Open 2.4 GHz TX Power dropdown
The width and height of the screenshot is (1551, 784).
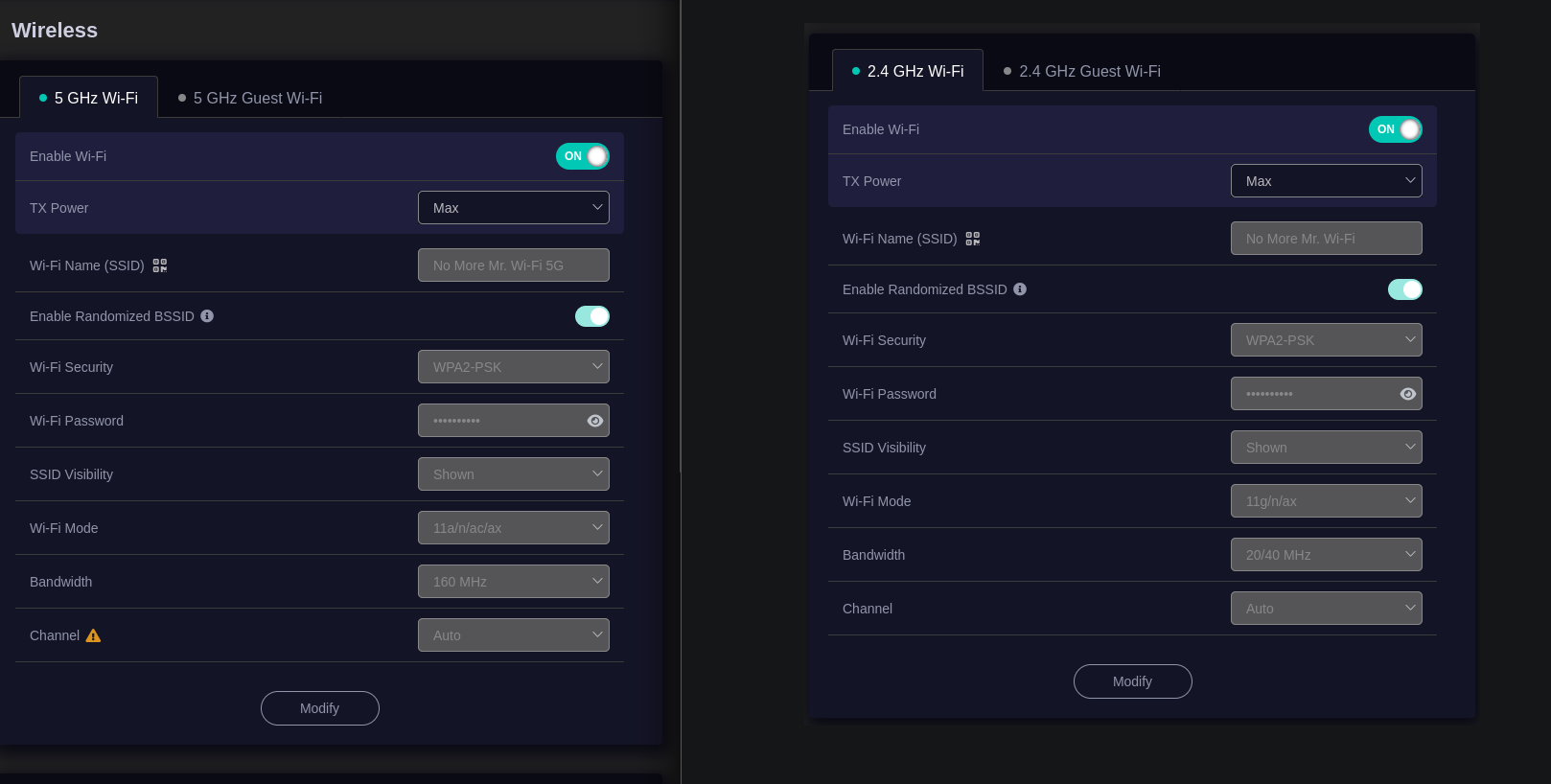[x=1326, y=181]
